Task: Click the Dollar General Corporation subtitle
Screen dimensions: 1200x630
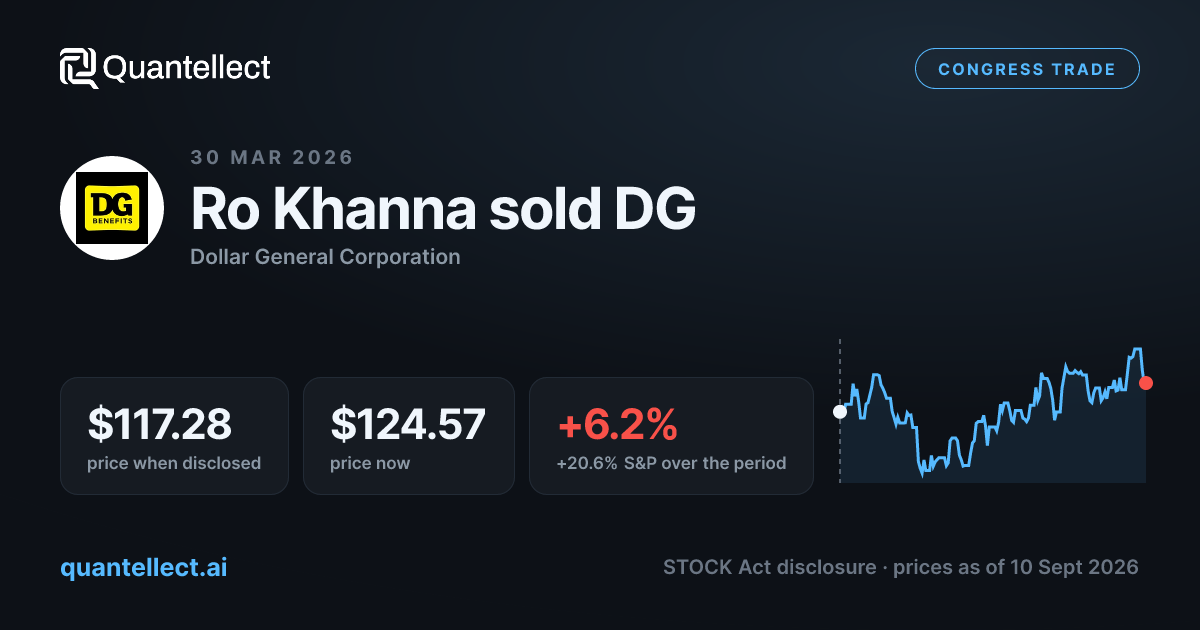Action: click(x=325, y=257)
